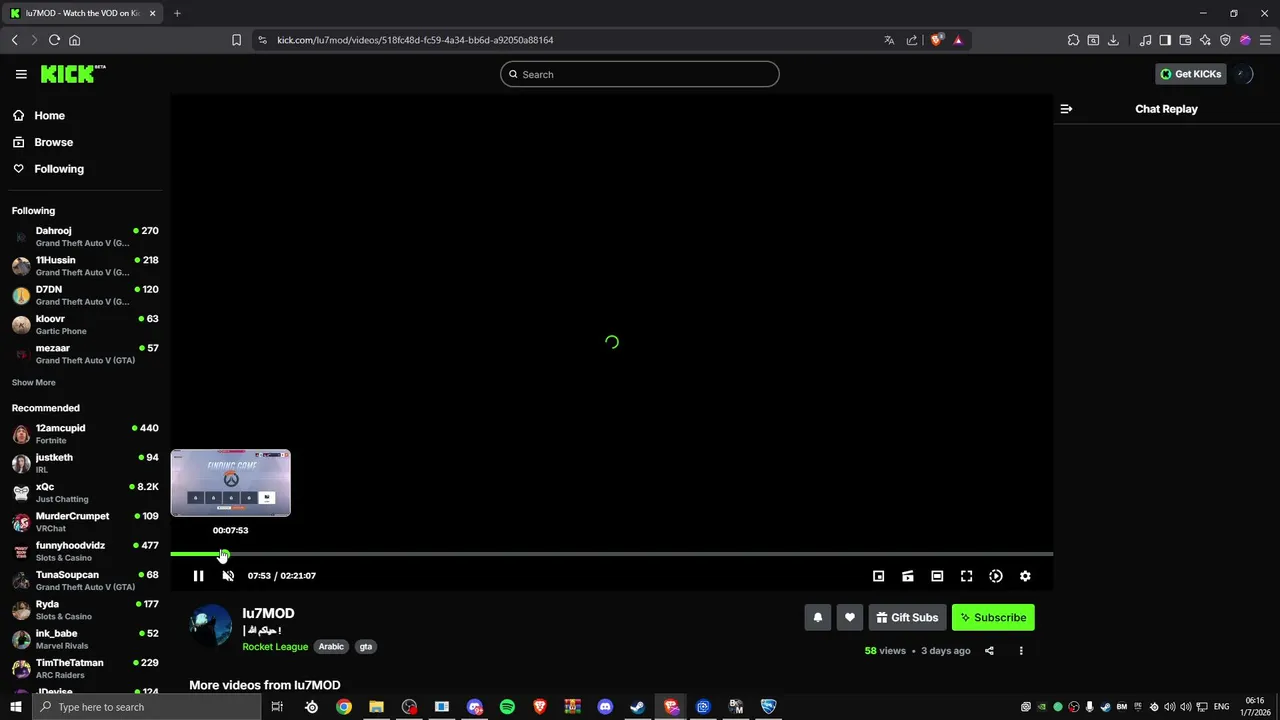Enter fullscreen video mode

tap(966, 576)
